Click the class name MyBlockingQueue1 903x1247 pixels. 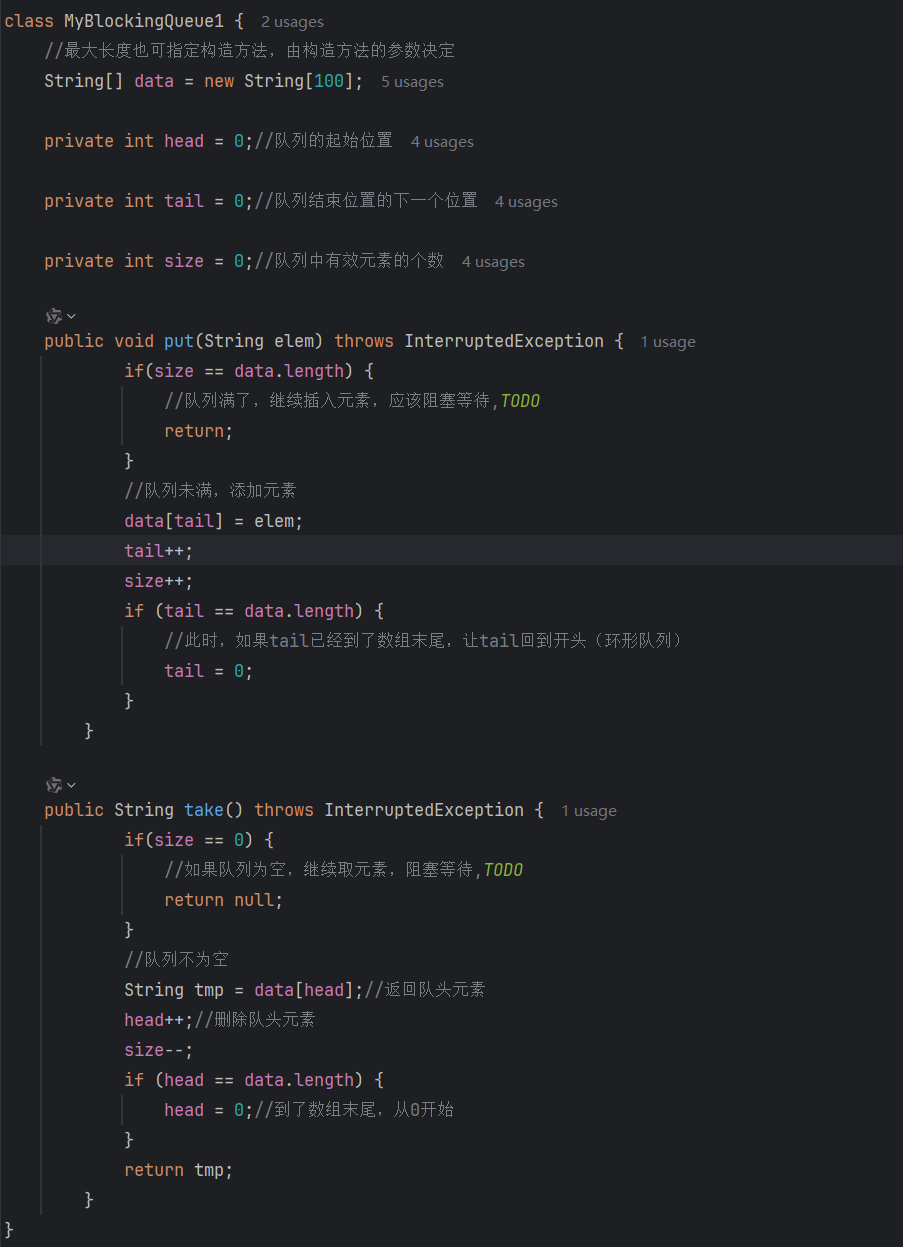point(144,21)
